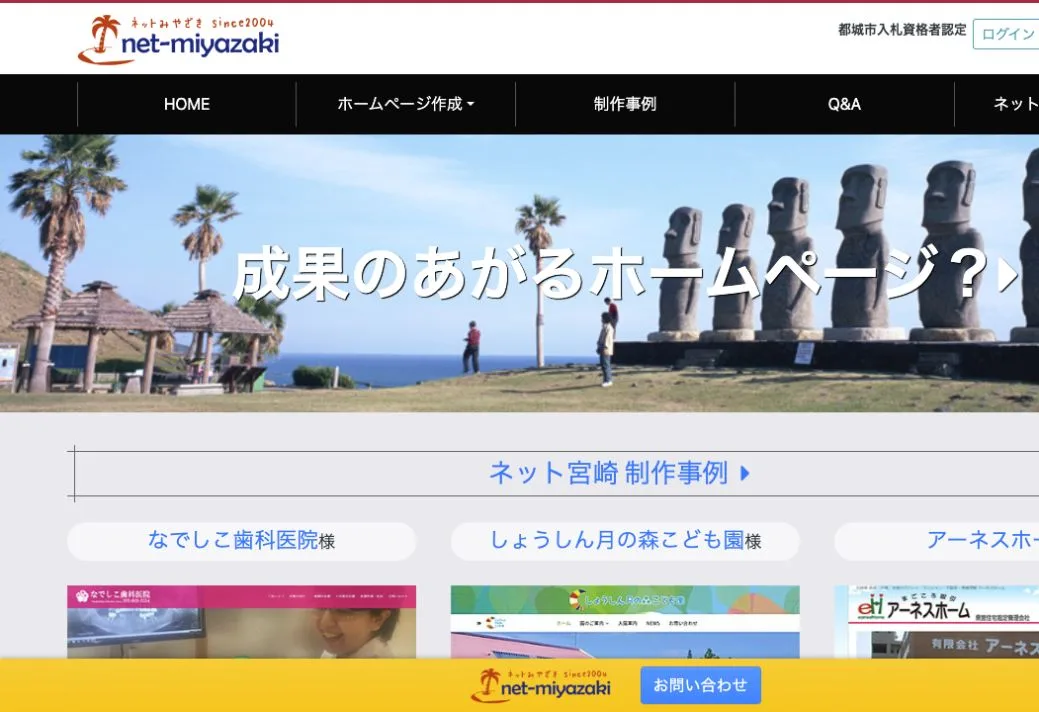Click the アーネスホーム website thumbnail
Screen dimensions: 1039x712
pyautogui.click(x=936, y=621)
